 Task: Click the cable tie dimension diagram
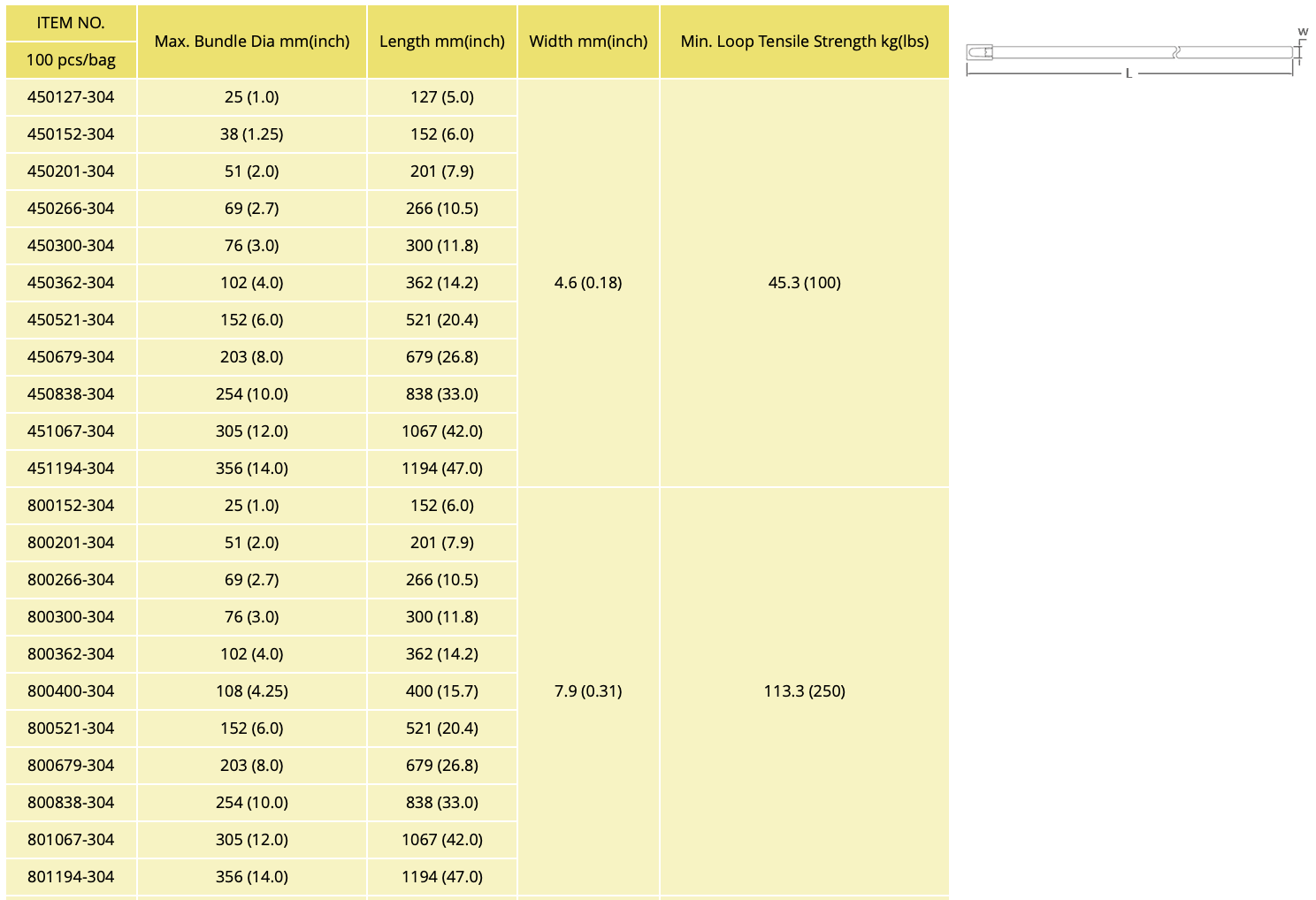click(x=1136, y=52)
